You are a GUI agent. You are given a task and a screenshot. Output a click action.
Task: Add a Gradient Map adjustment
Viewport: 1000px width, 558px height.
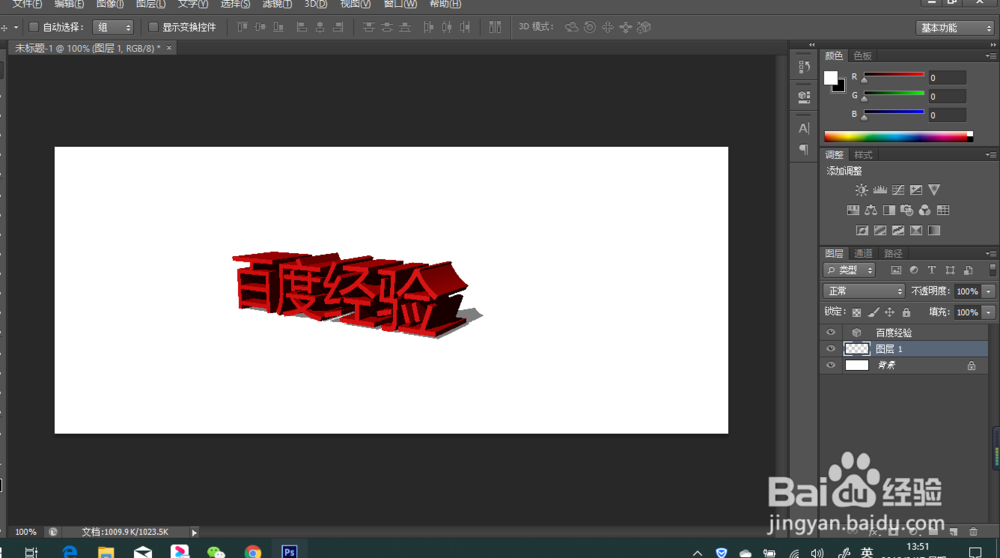(x=934, y=230)
